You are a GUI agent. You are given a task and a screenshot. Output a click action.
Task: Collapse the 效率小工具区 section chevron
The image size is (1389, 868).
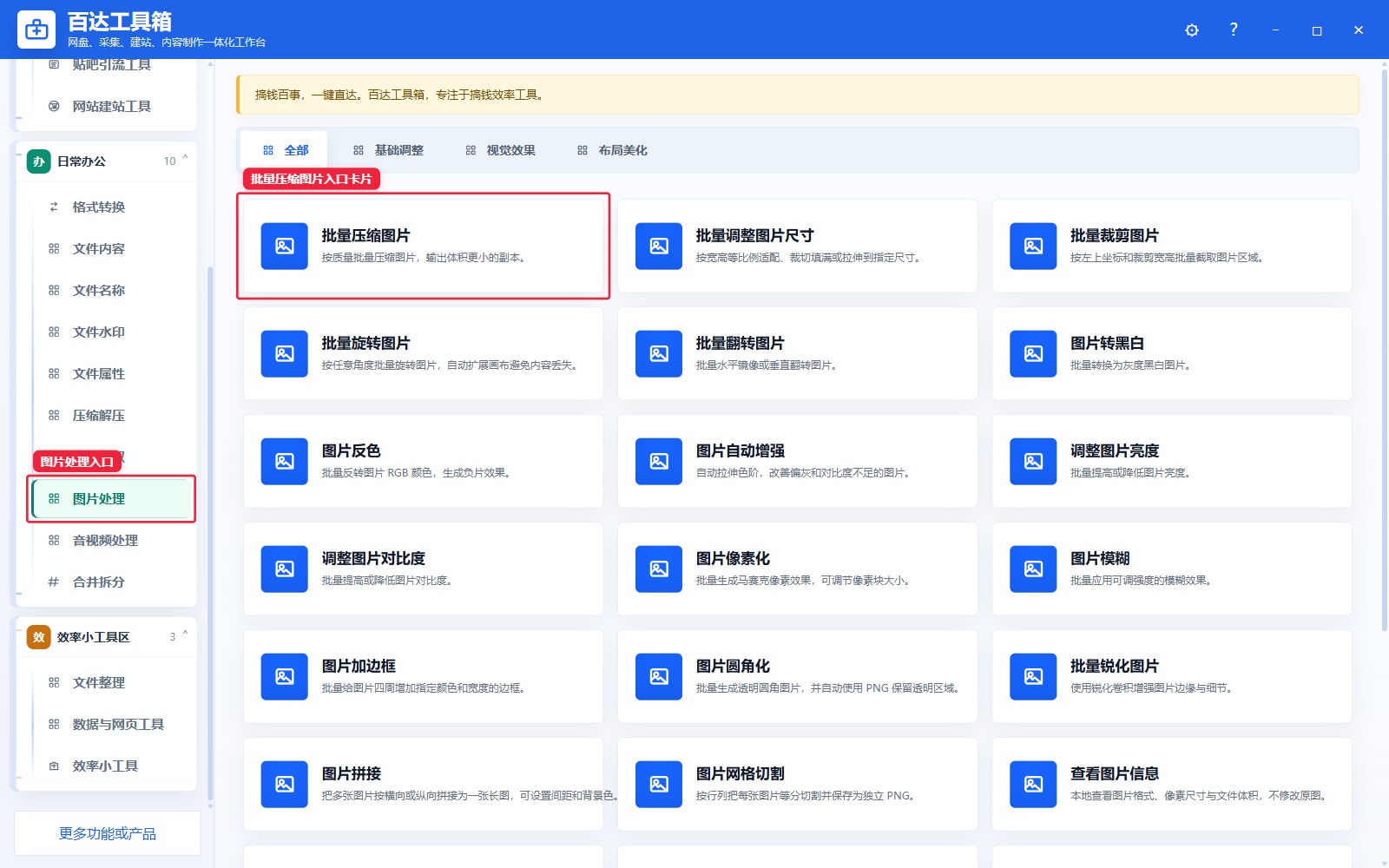tap(185, 634)
